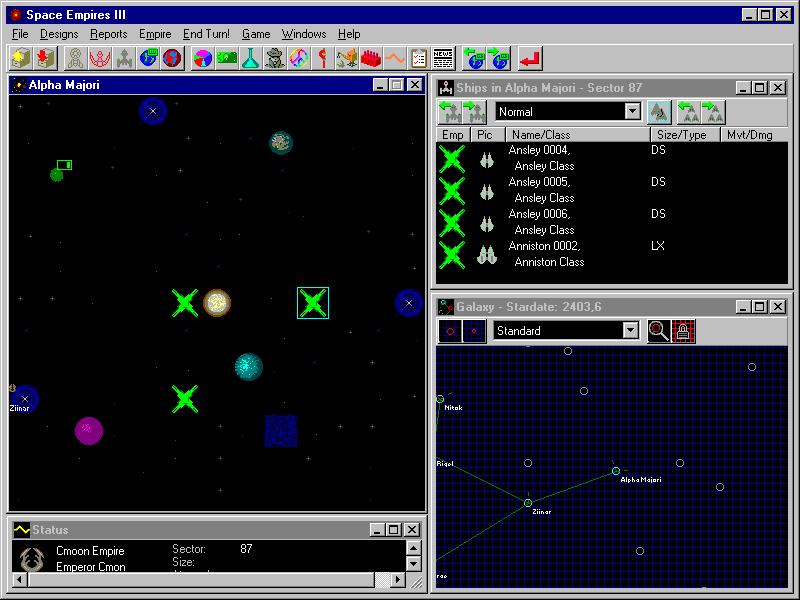
Task: Click the yellow star in Alpha Majori map
Action: tap(217, 303)
